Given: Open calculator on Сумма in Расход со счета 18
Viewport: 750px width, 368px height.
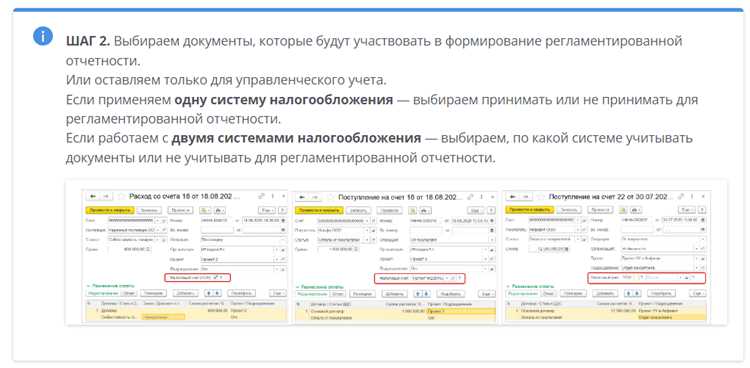Looking at the screenshot, I should coord(148,249).
